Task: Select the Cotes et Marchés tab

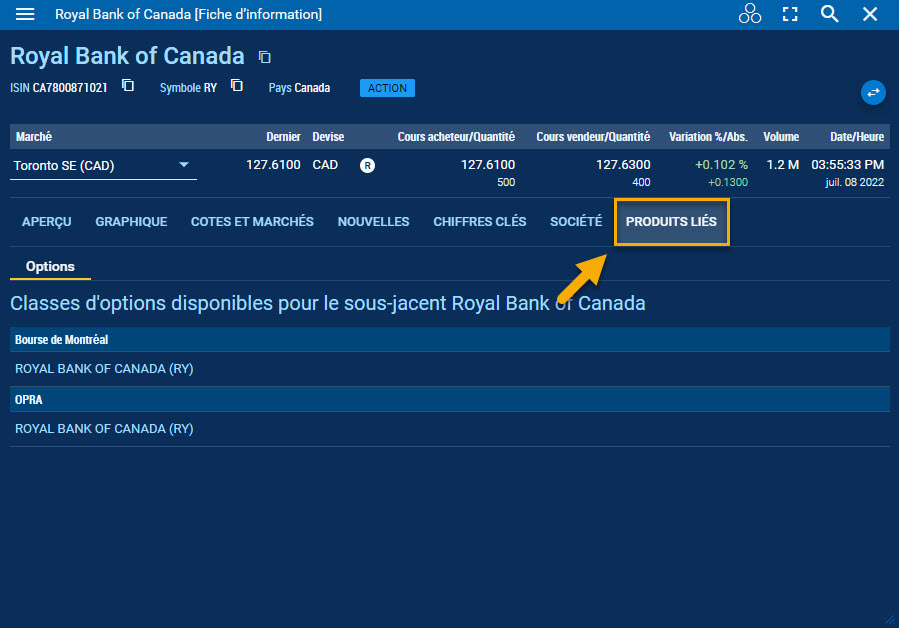Action: (252, 222)
